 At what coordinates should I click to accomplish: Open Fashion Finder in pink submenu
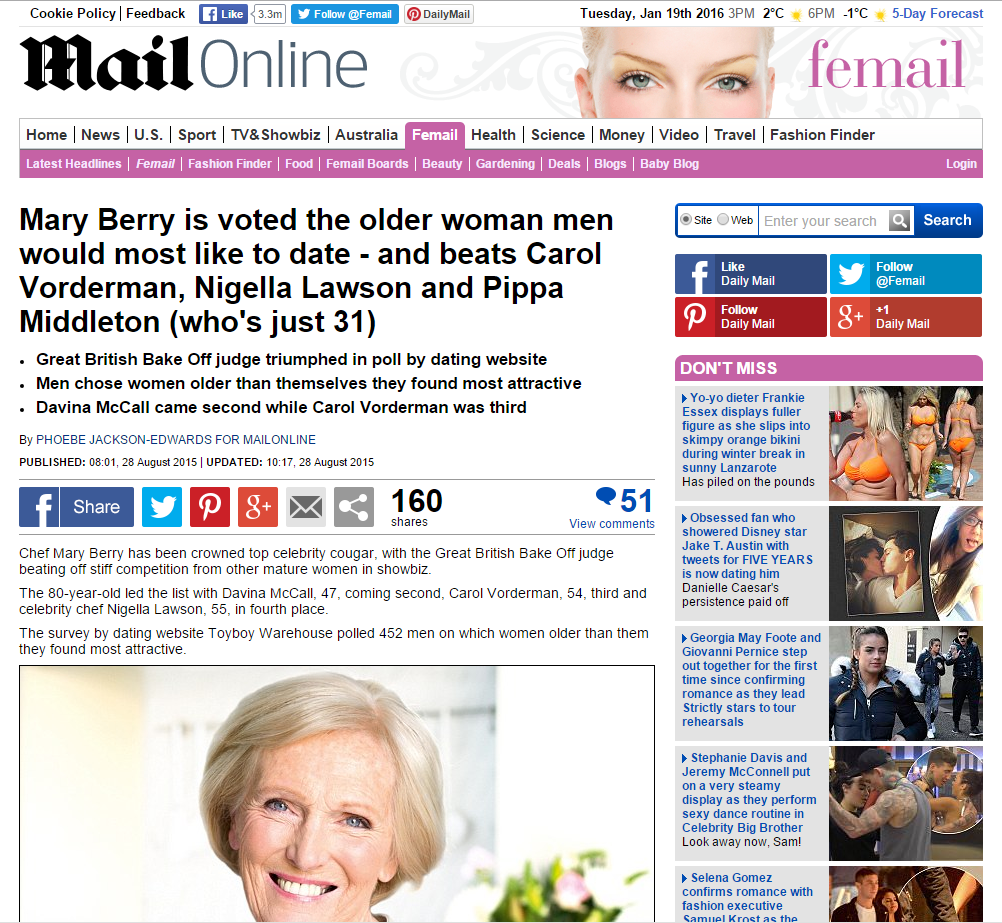tap(229, 164)
